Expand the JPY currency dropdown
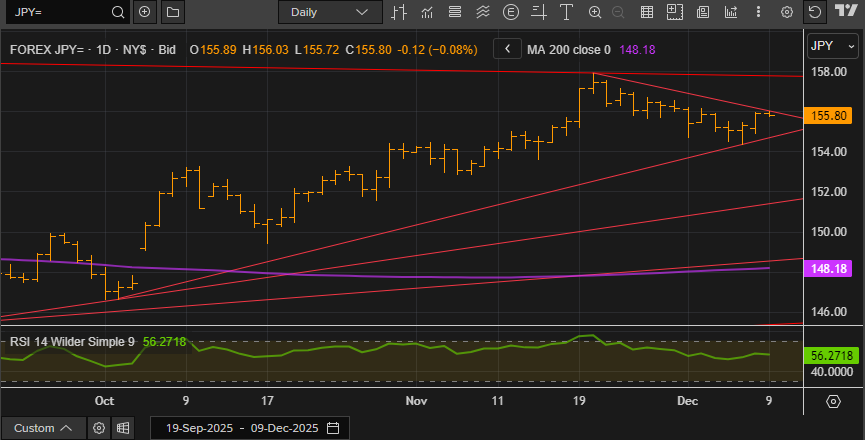The height and width of the screenshot is (440, 865). point(832,46)
